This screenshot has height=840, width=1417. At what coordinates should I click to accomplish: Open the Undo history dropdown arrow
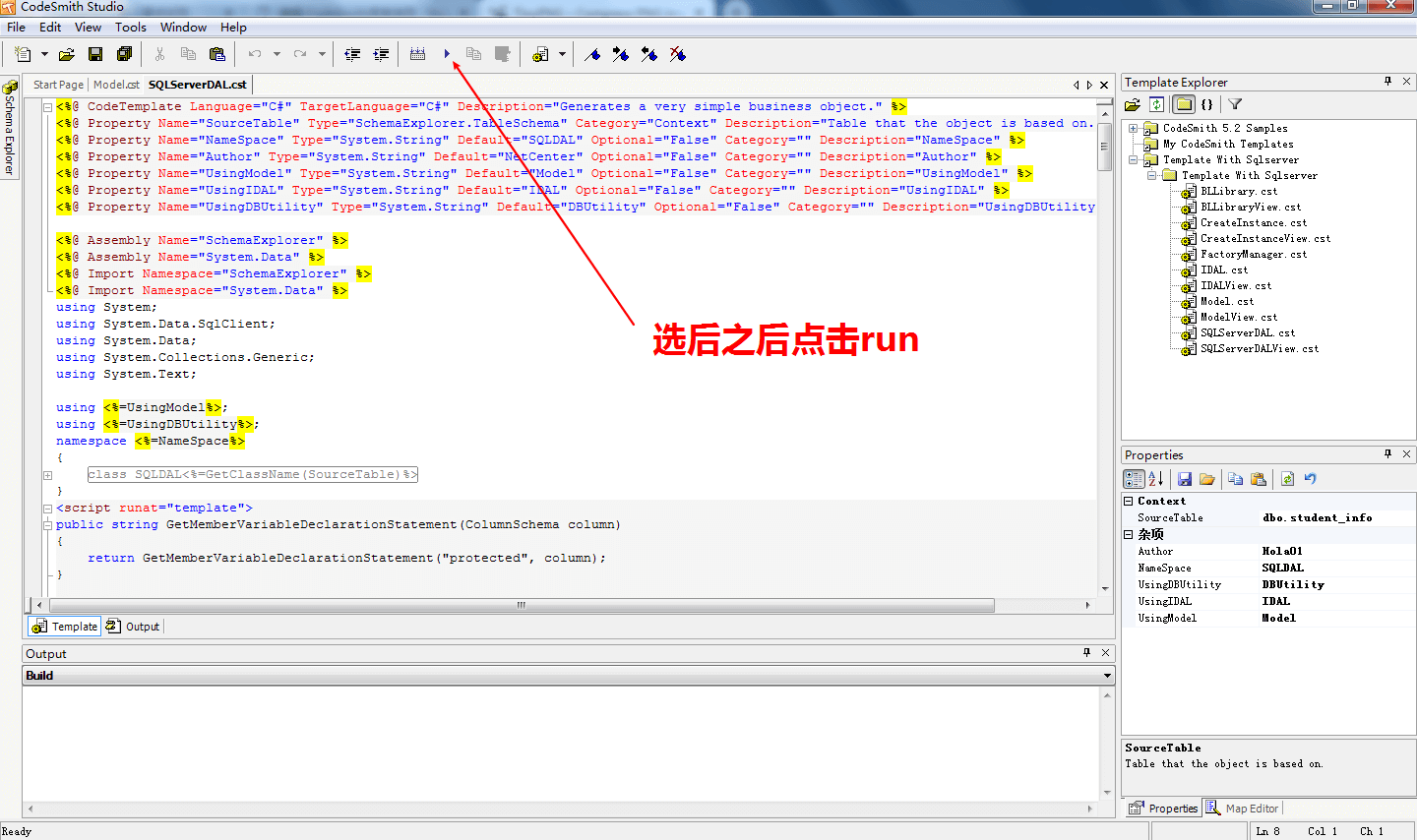[x=277, y=54]
